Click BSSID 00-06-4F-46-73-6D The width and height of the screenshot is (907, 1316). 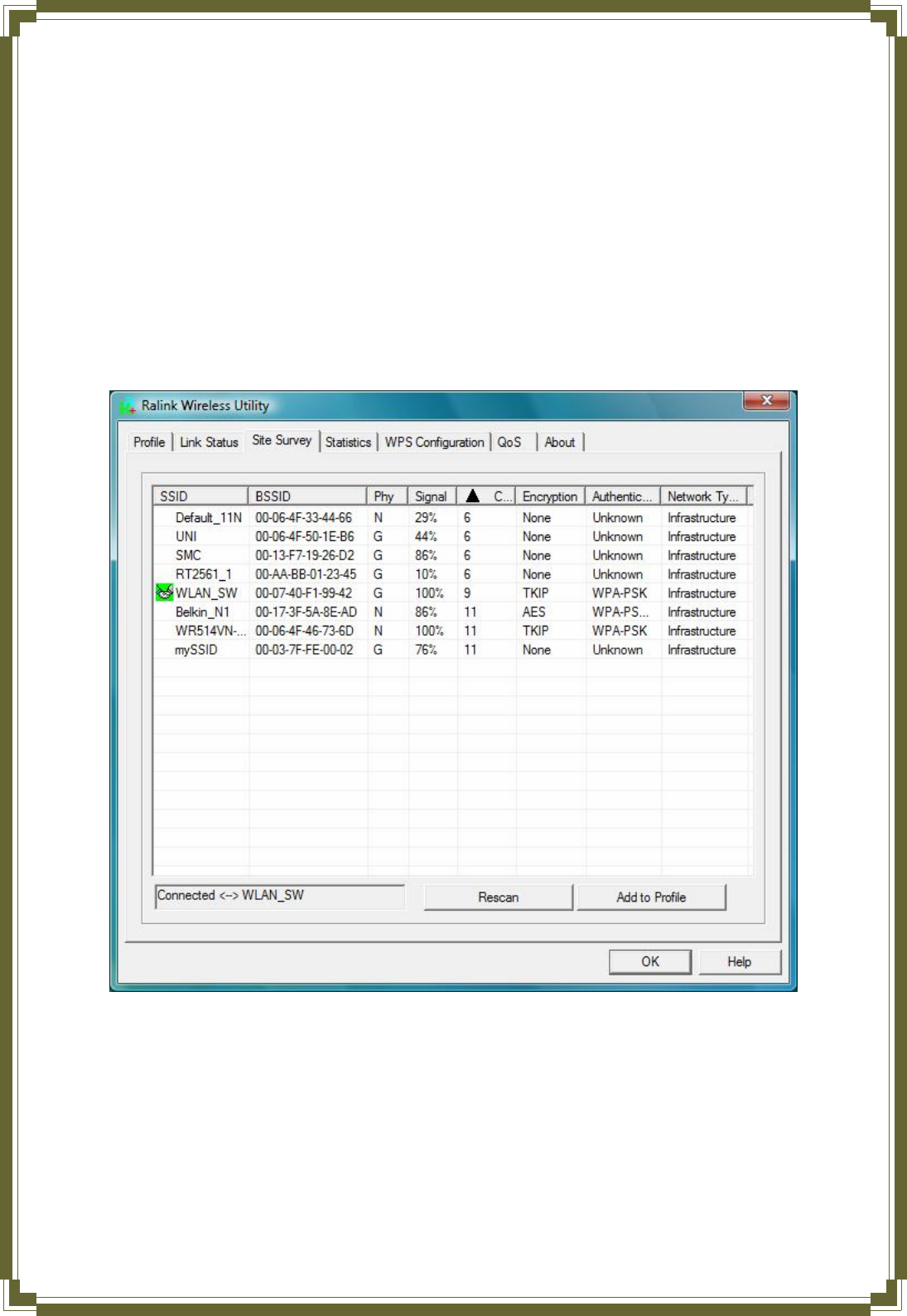[304, 631]
